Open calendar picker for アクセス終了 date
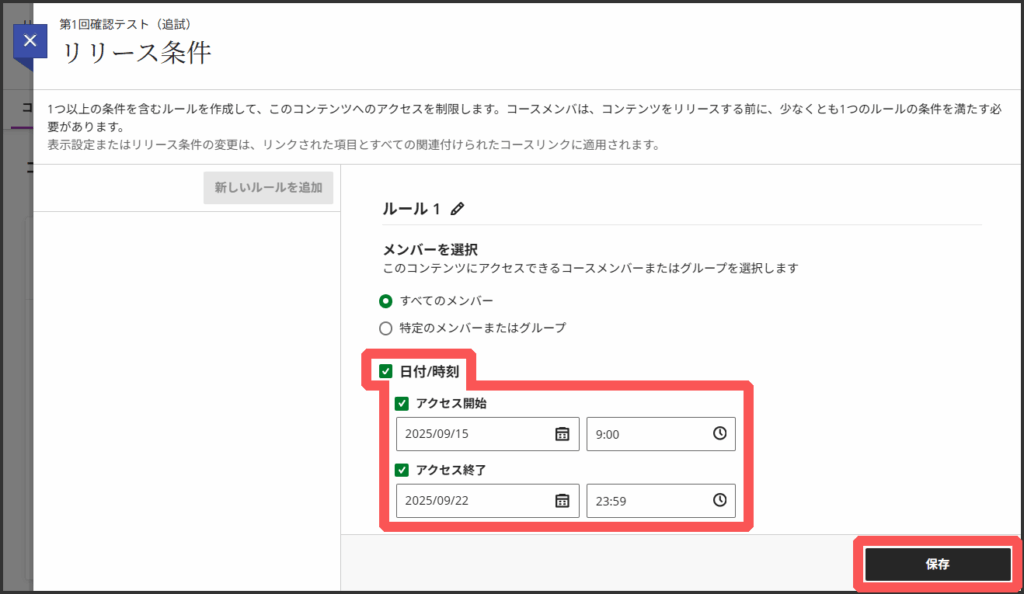The height and width of the screenshot is (594, 1024). 562,500
